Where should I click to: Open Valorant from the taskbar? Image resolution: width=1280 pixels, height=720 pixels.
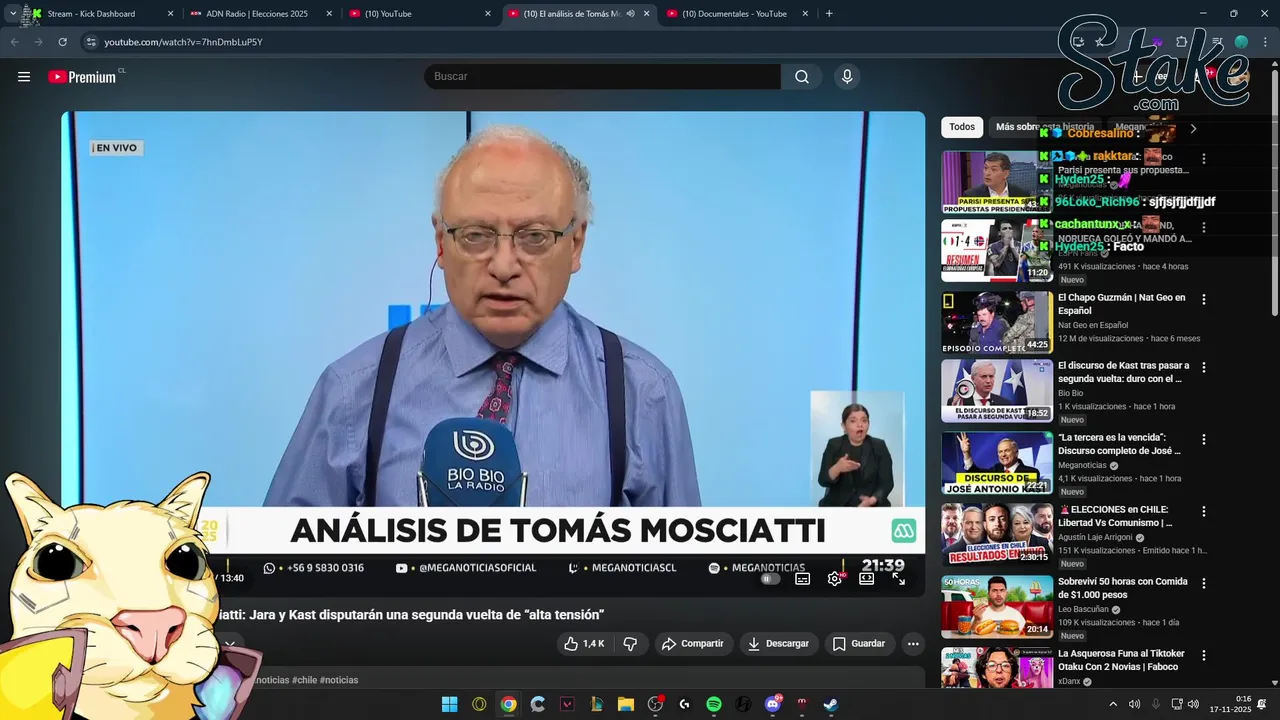pos(567,704)
